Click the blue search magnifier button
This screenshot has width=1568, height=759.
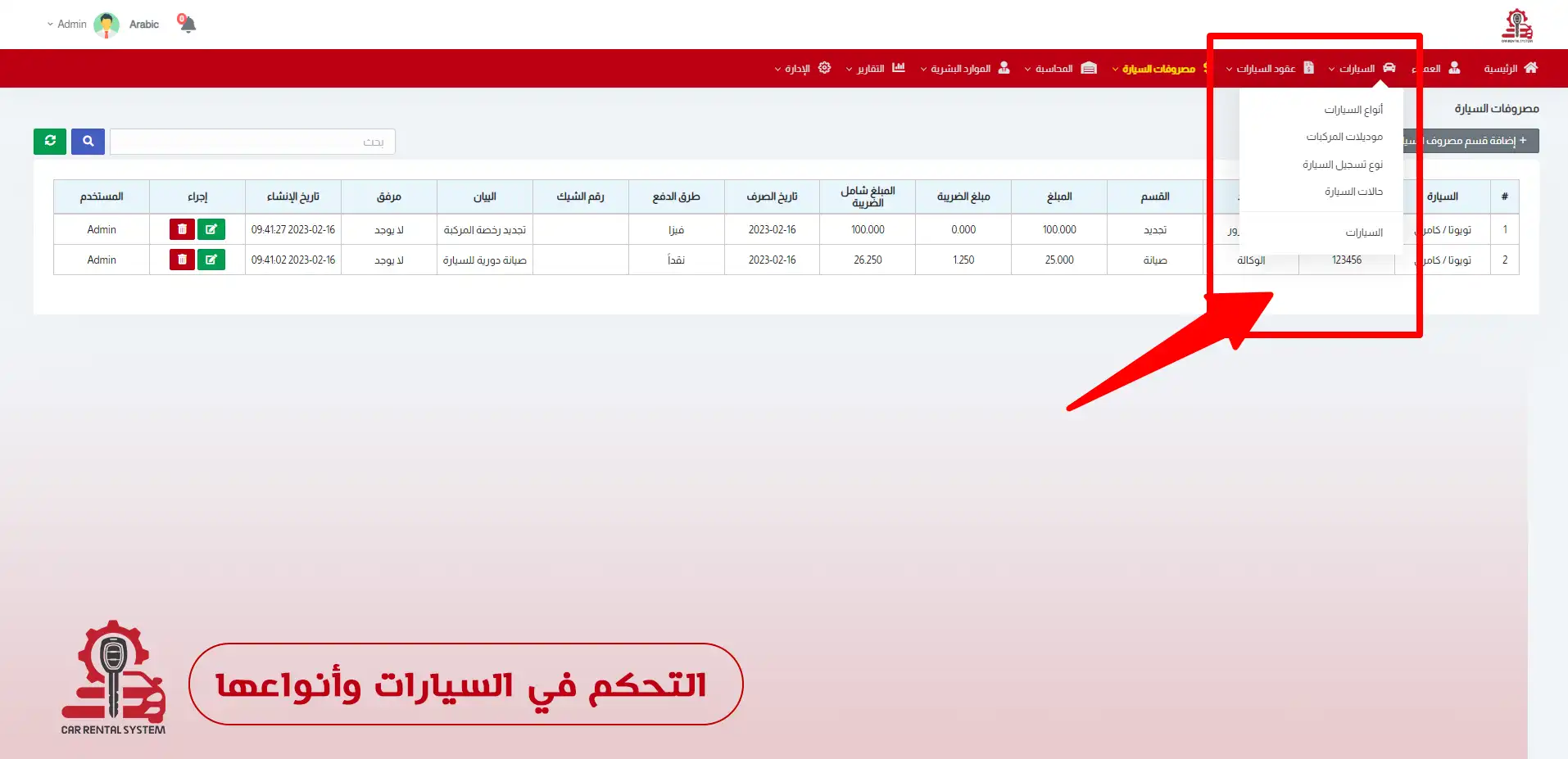[88, 141]
